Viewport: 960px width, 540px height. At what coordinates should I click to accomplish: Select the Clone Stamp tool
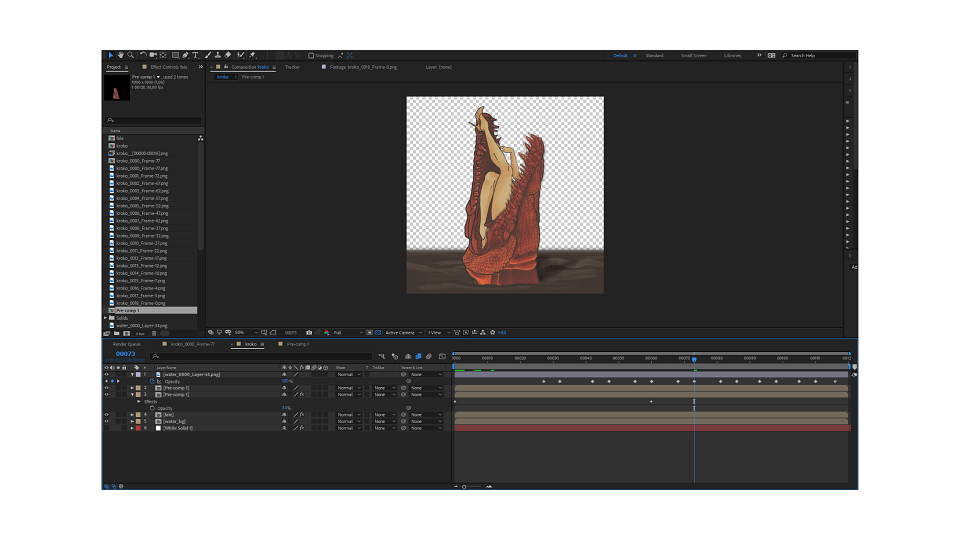coord(217,55)
